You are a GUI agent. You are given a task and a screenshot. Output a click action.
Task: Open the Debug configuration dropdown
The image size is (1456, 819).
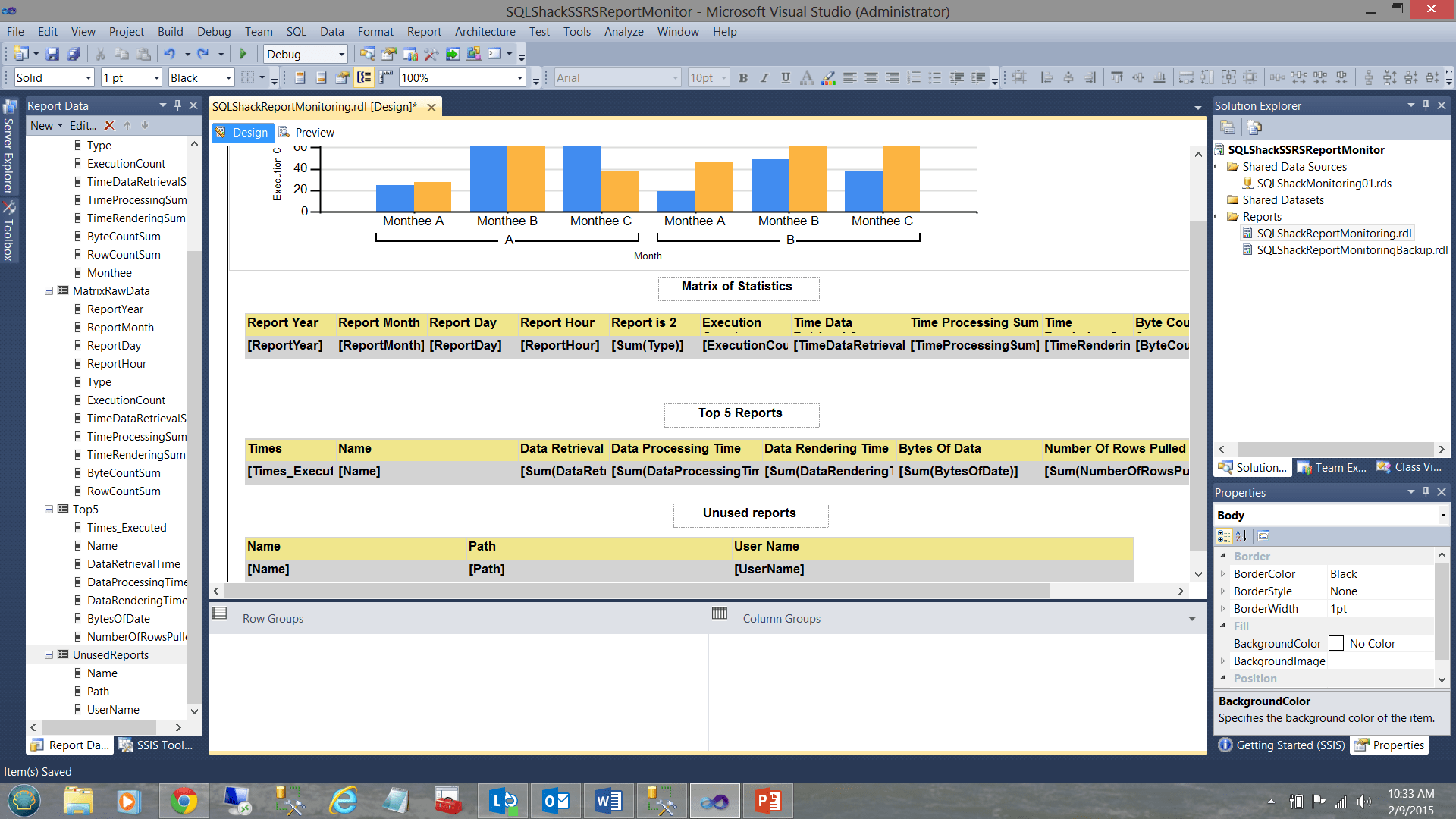[341, 54]
